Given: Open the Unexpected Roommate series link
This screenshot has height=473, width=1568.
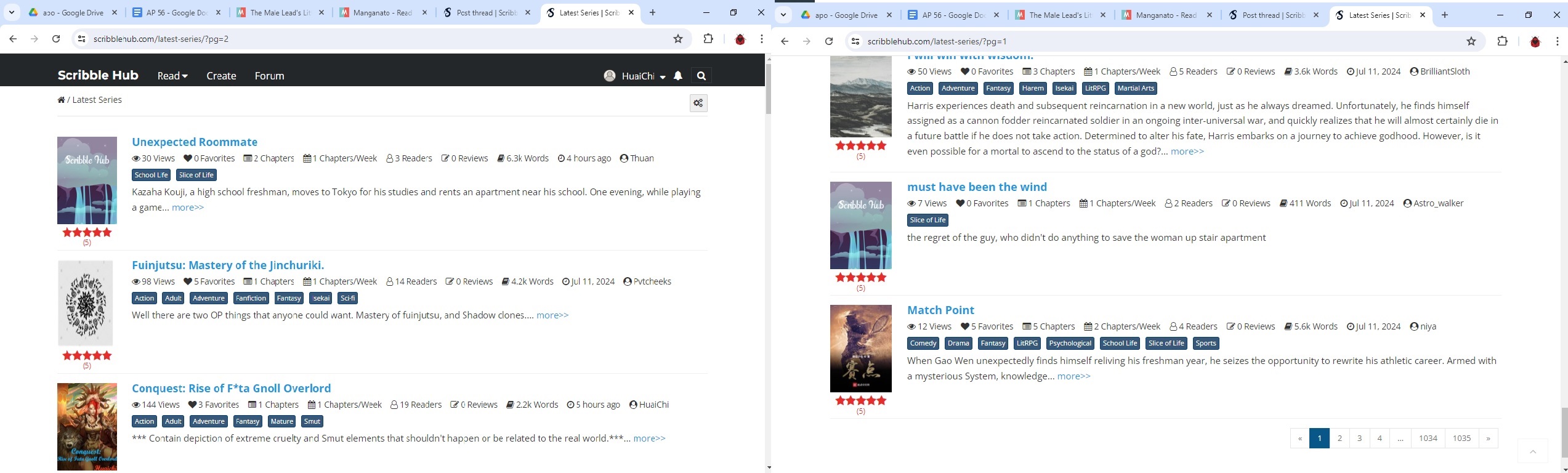Looking at the screenshot, I should (x=194, y=142).
